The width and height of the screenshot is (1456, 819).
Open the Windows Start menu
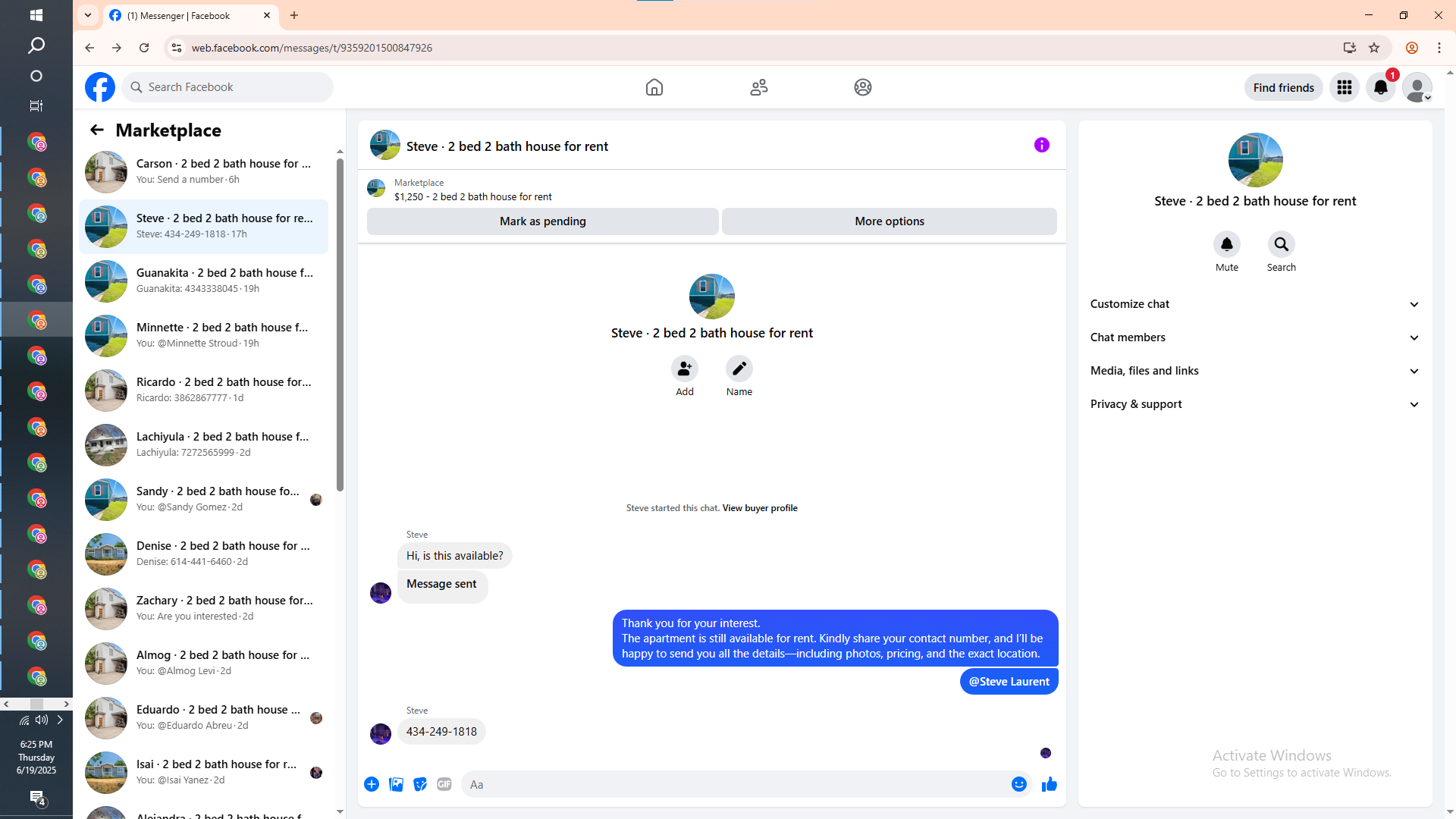tap(36, 15)
